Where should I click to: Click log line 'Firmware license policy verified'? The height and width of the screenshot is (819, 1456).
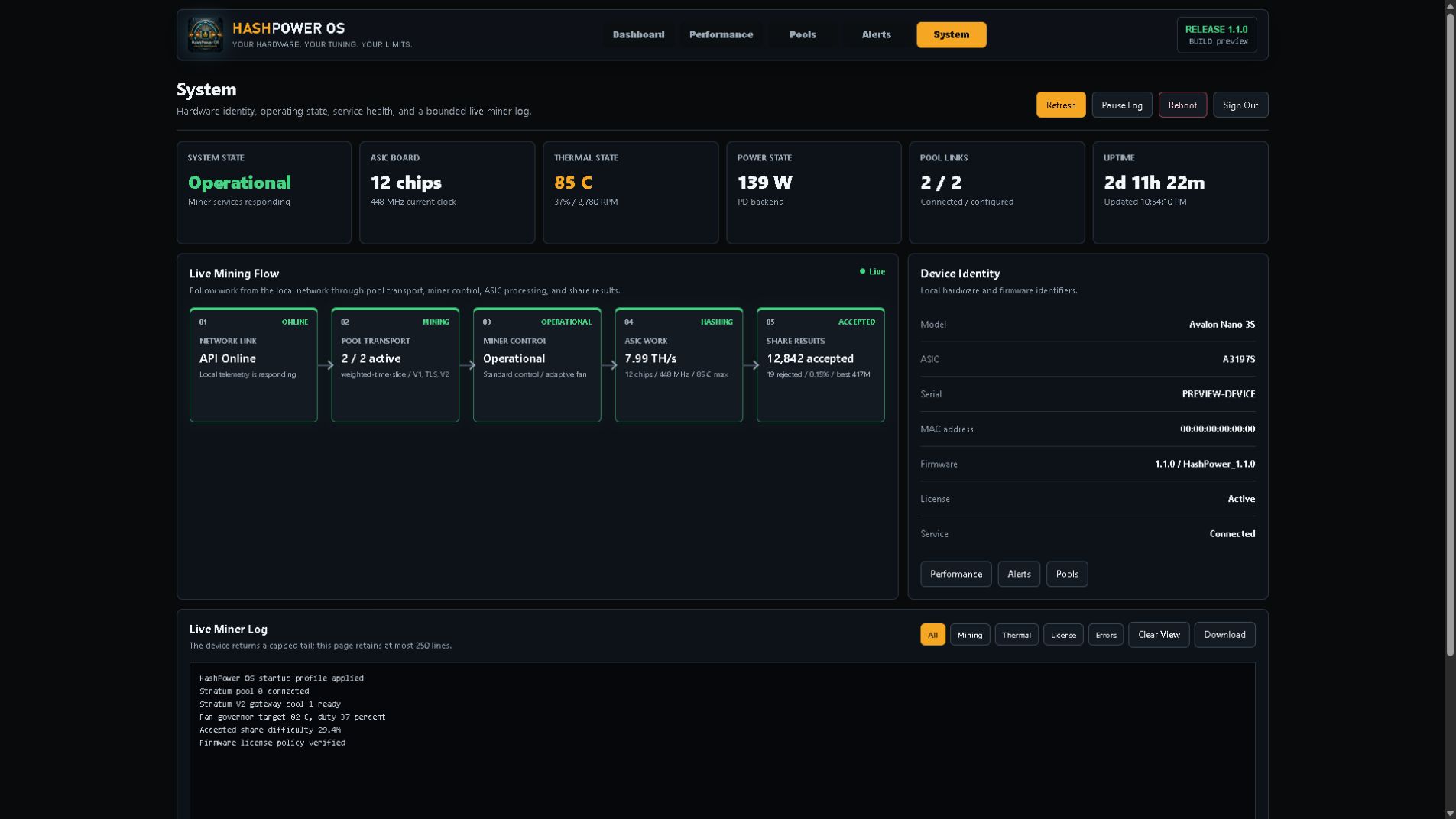click(x=272, y=743)
